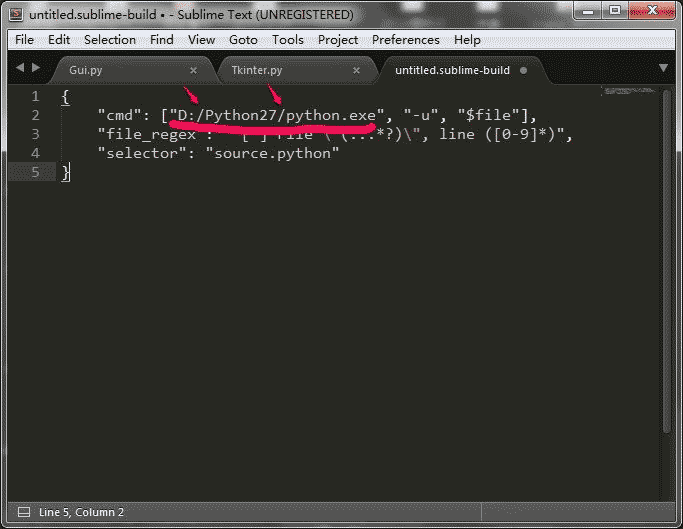Close the Tkinter.py tab
Image resolution: width=683 pixels, height=529 pixels.
pos(356,70)
